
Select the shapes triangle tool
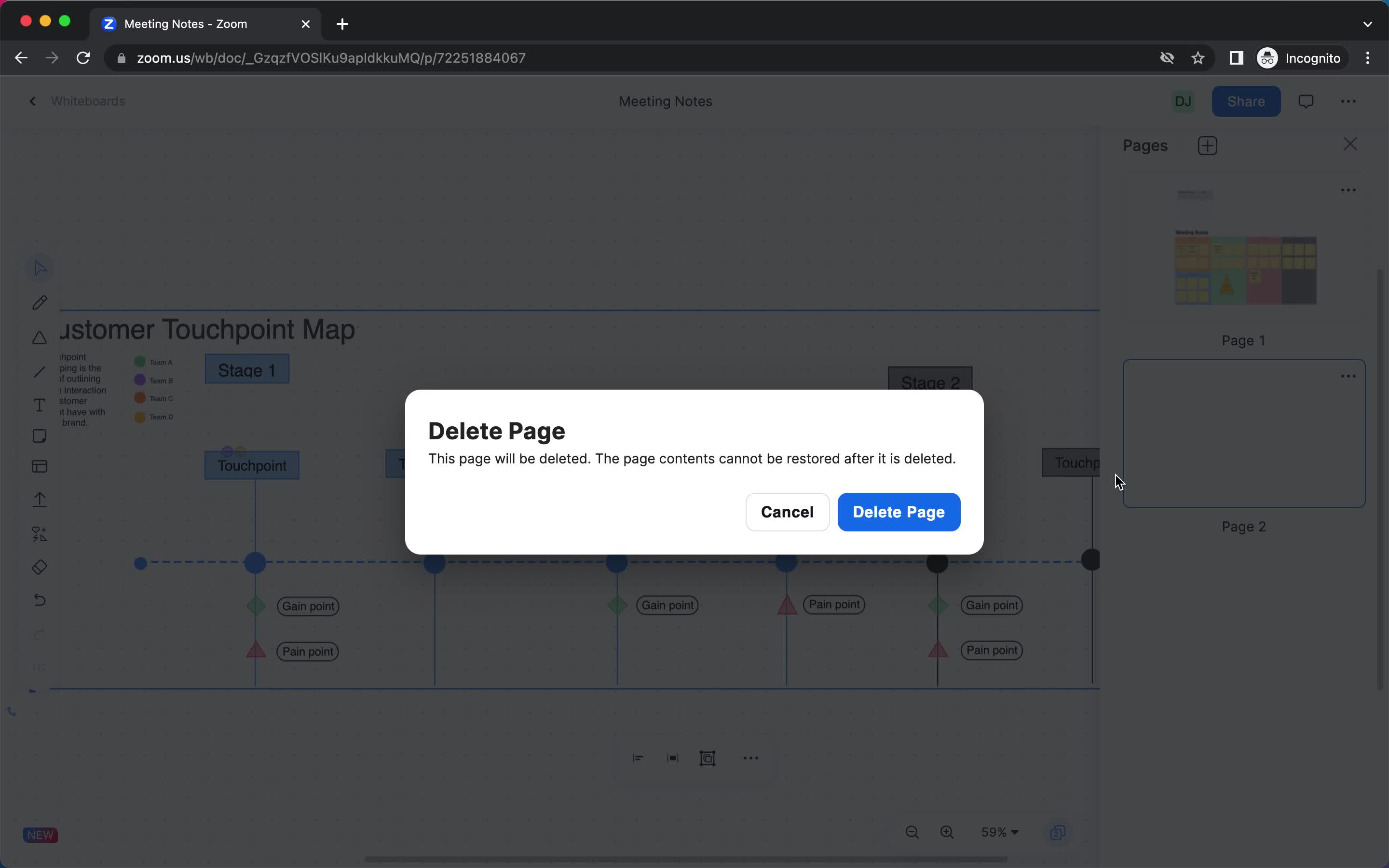pos(40,338)
